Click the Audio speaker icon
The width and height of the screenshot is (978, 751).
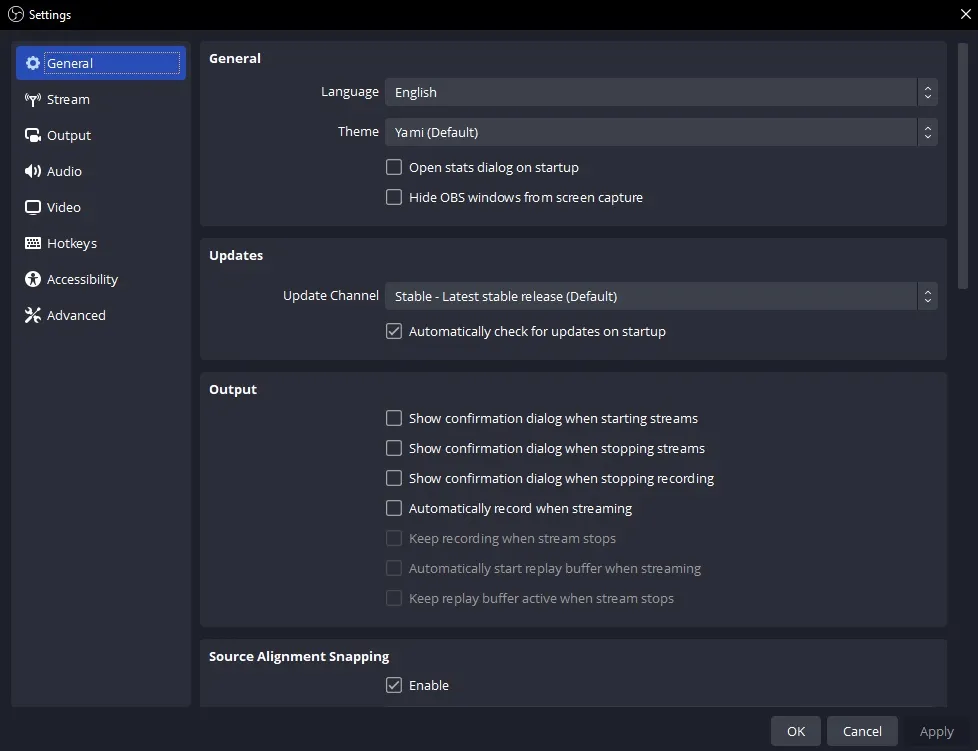point(32,171)
